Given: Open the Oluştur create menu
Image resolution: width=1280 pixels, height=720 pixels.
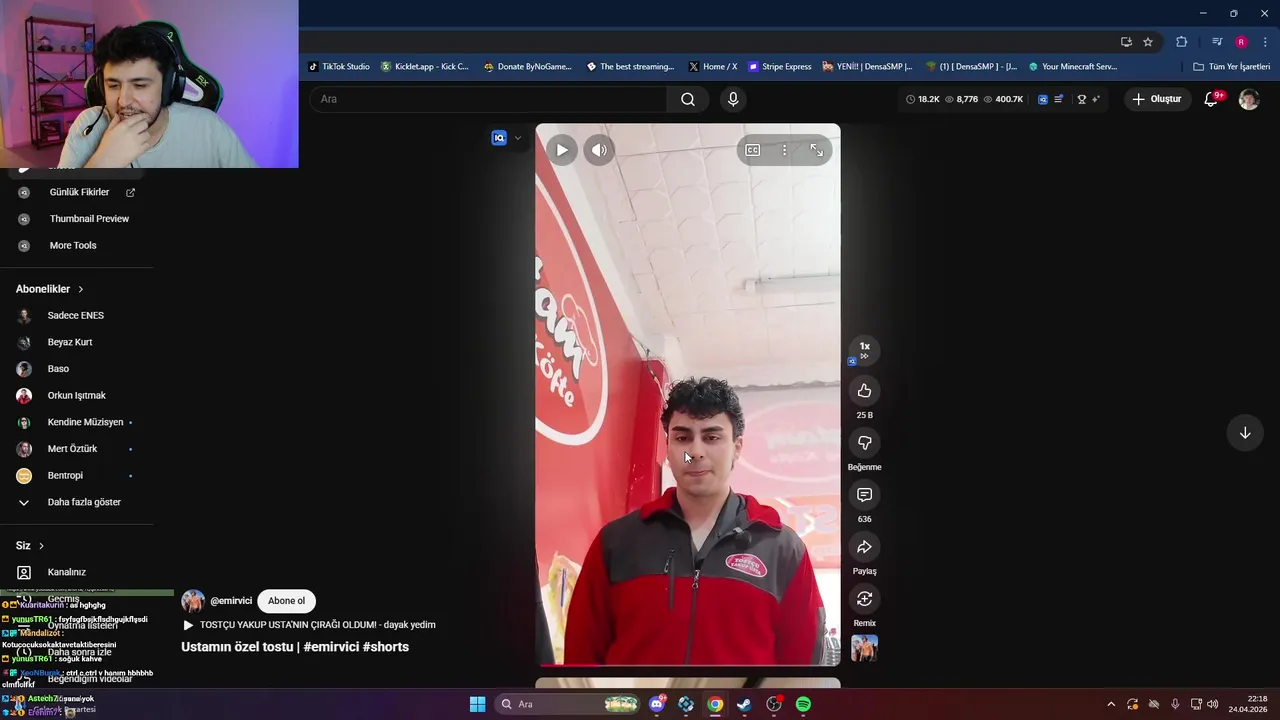Looking at the screenshot, I should (x=1157, y=99).
